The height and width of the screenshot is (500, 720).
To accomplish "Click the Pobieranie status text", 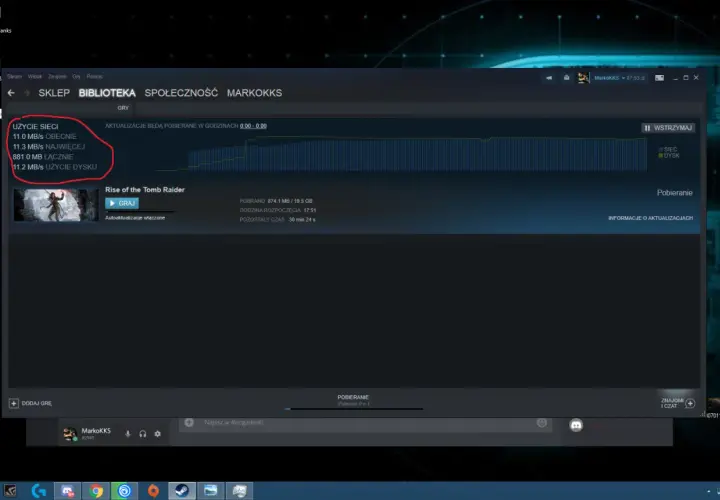I will [x=675, y=193].
